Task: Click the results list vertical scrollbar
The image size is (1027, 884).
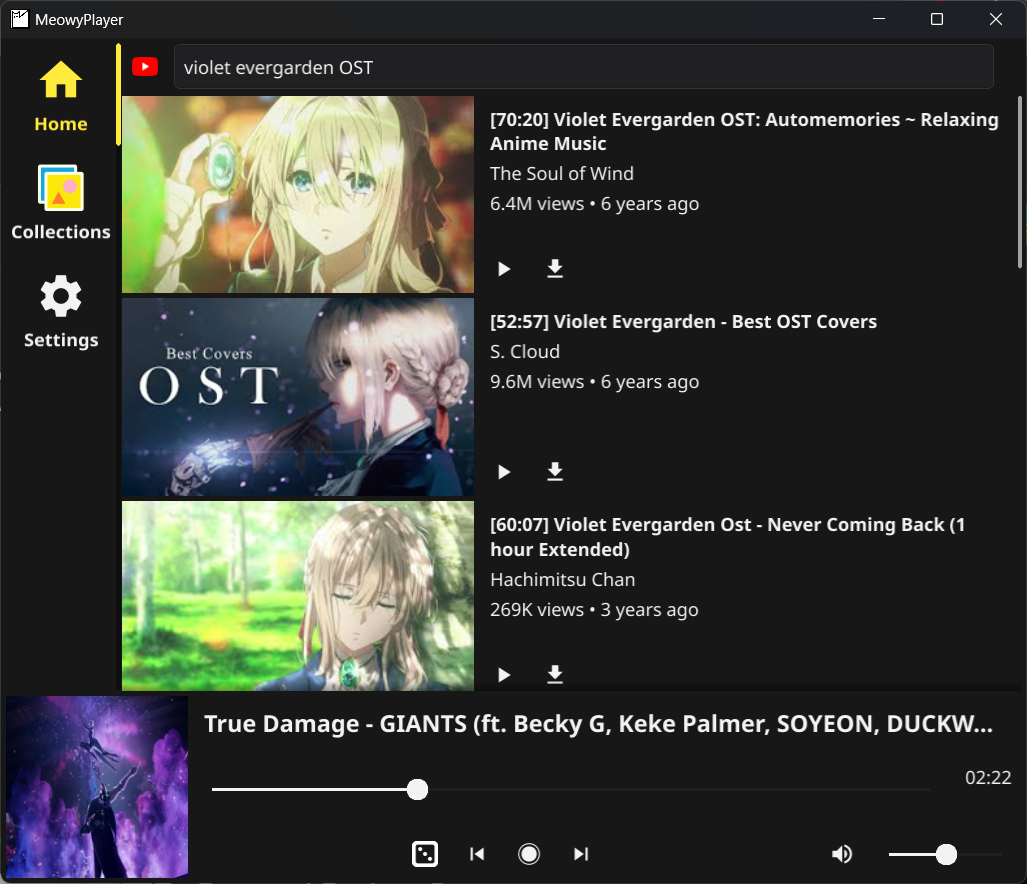Action: point(1020,182)
